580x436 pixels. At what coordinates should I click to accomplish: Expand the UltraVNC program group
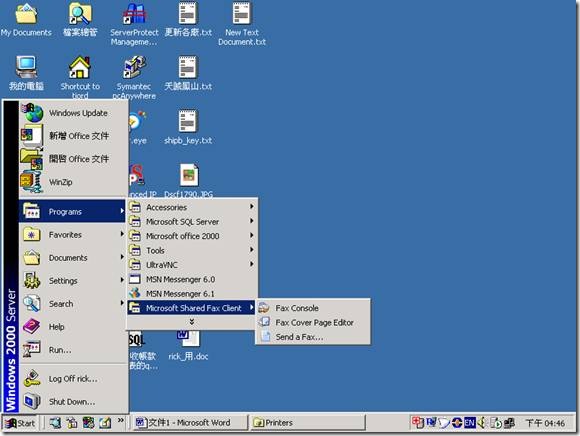point(192,264)
